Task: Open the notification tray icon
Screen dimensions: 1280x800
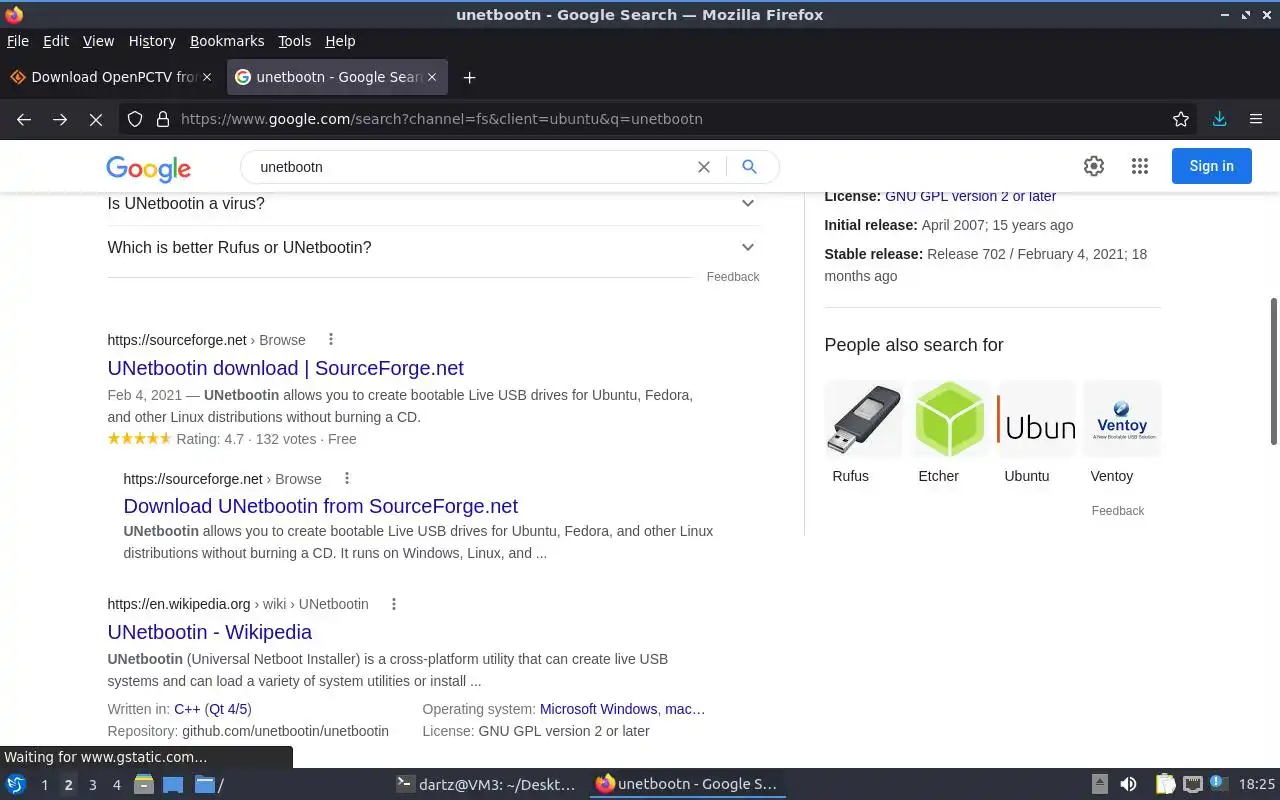Action: point(1217,784)
